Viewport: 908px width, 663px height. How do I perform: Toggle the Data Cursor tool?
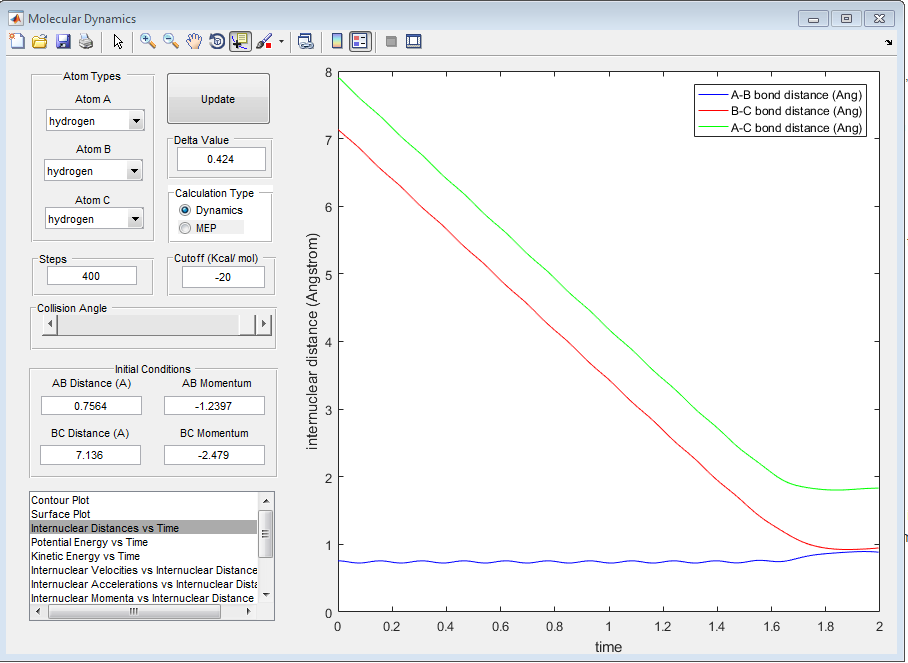(240, 41)
